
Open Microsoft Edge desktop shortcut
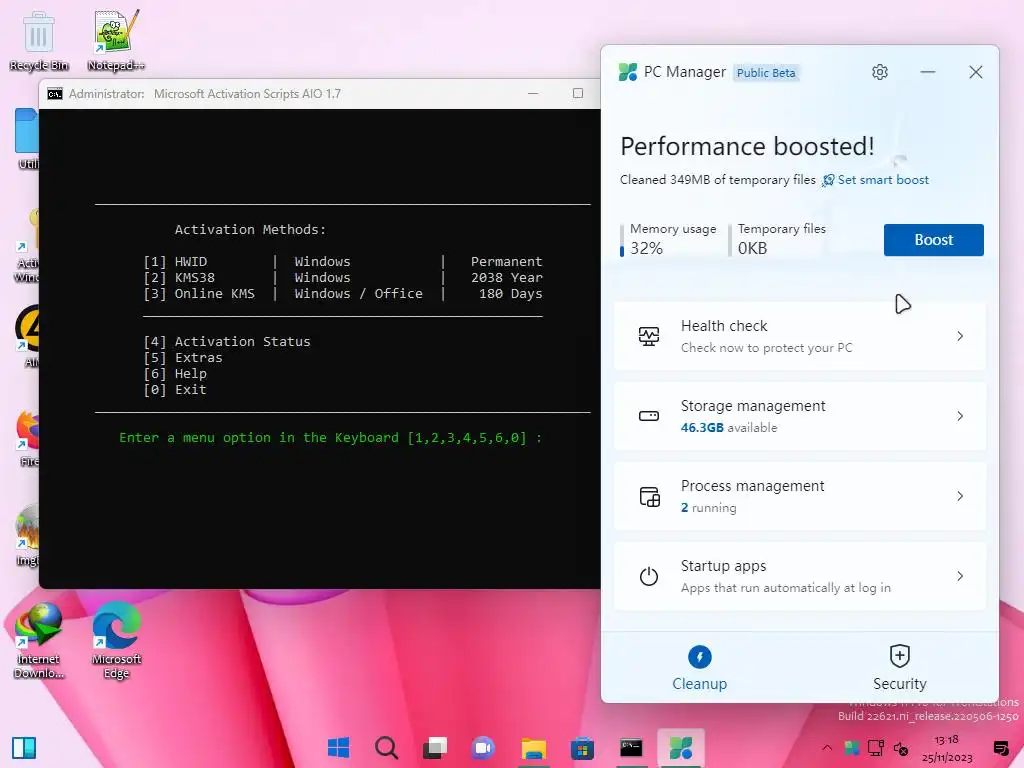point(116,640)
